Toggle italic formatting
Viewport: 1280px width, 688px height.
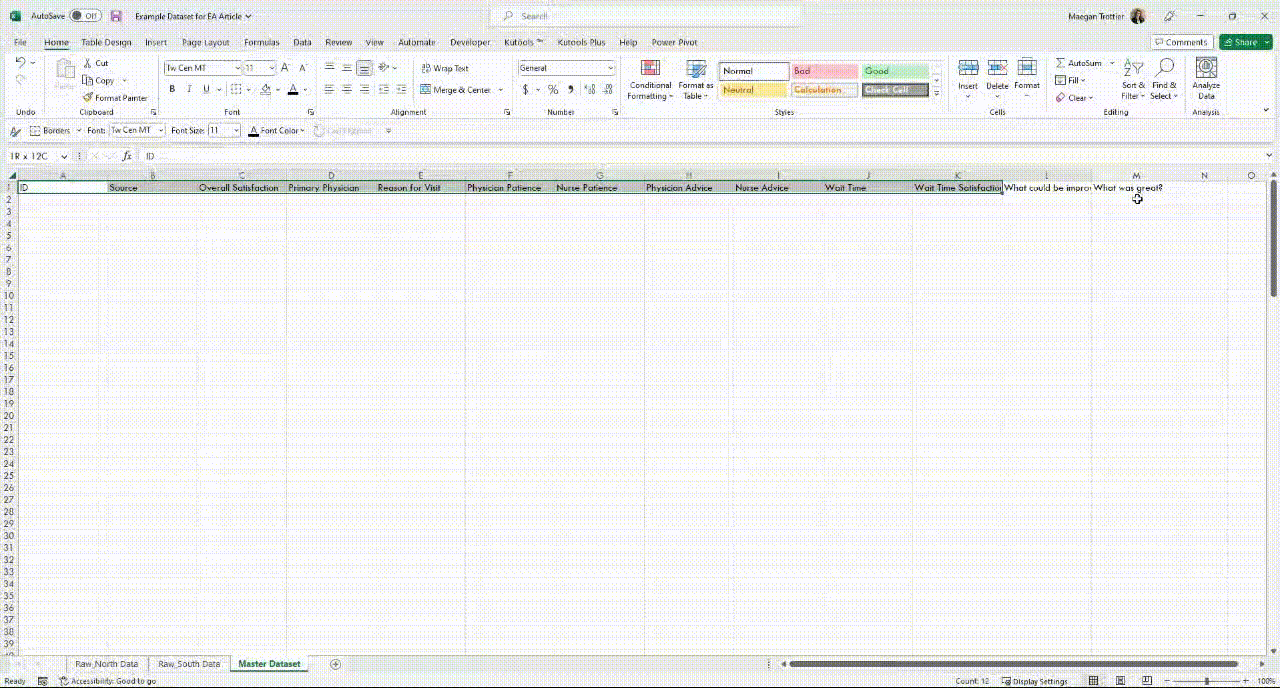click(x=187, y=89)
